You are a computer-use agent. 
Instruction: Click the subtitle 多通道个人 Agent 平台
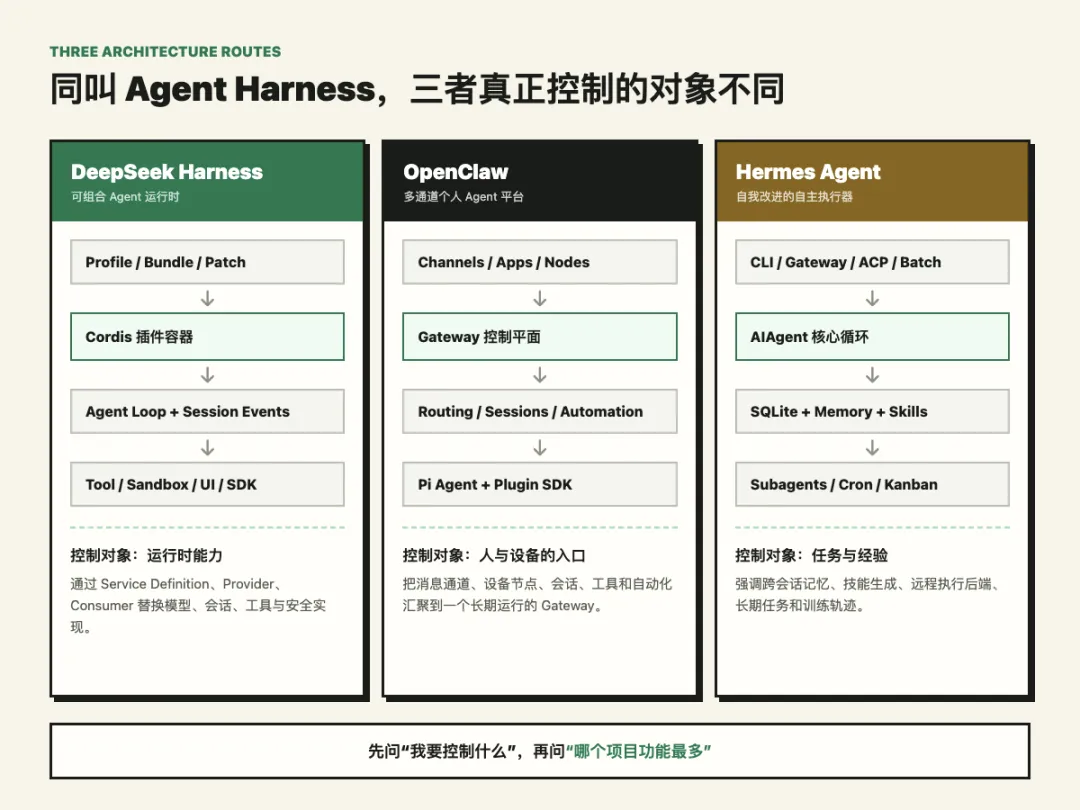point(464,197)
